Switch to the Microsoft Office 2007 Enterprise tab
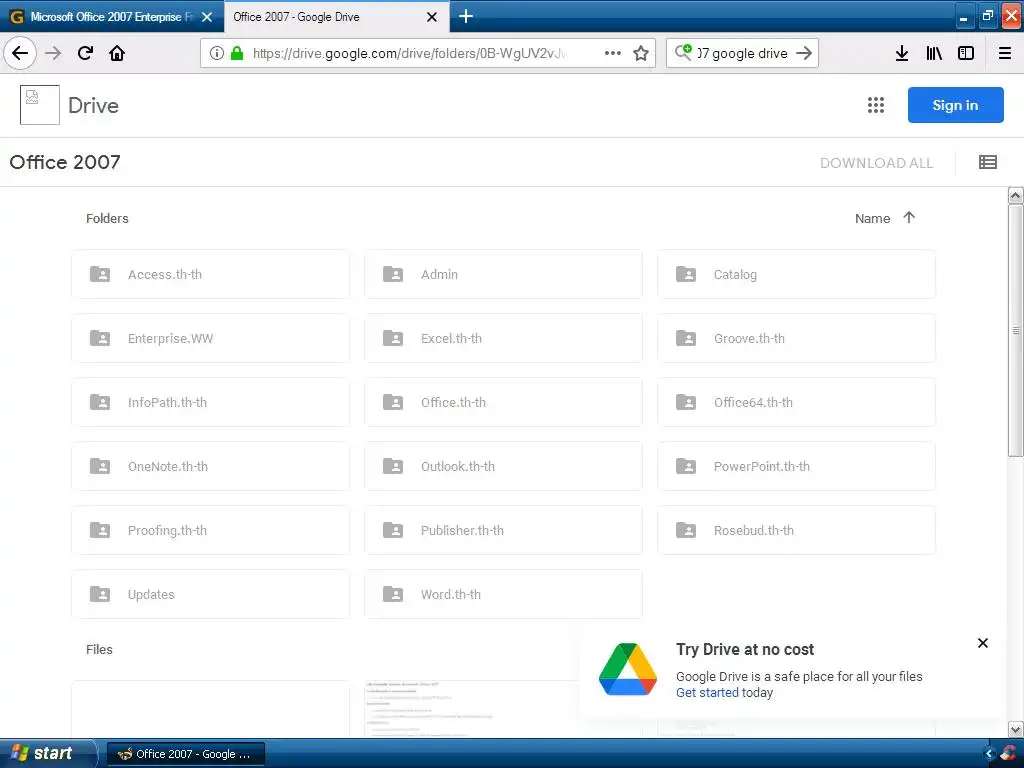Screen dimensions: 1024x768 pos(111,17)
